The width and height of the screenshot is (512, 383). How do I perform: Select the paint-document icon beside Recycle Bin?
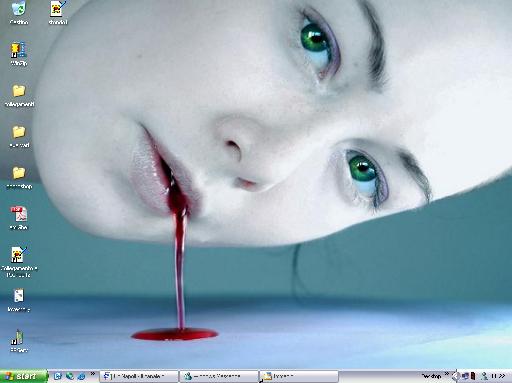click(58, 12)
